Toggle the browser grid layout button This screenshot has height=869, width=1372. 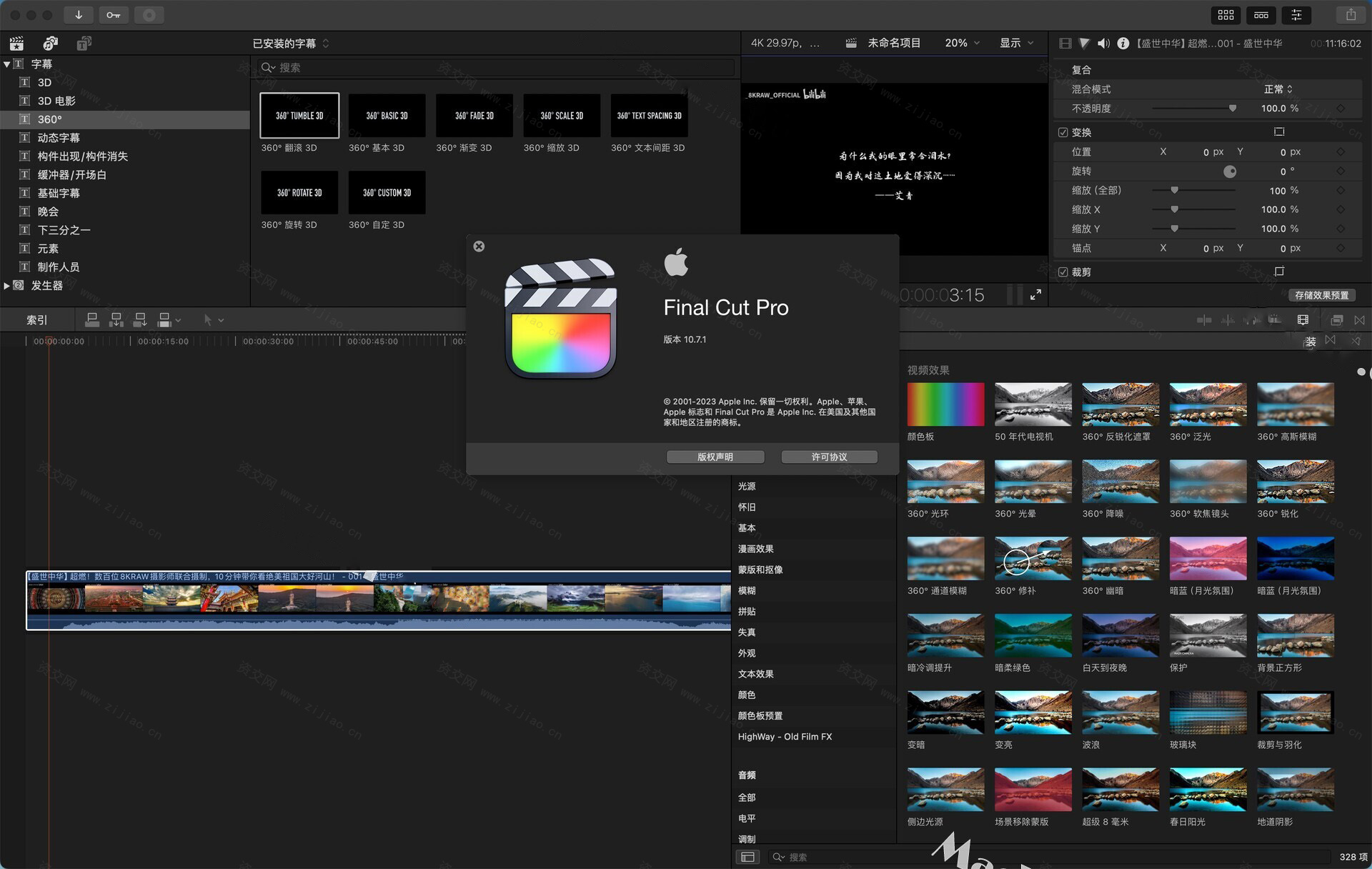(1226, 15)
